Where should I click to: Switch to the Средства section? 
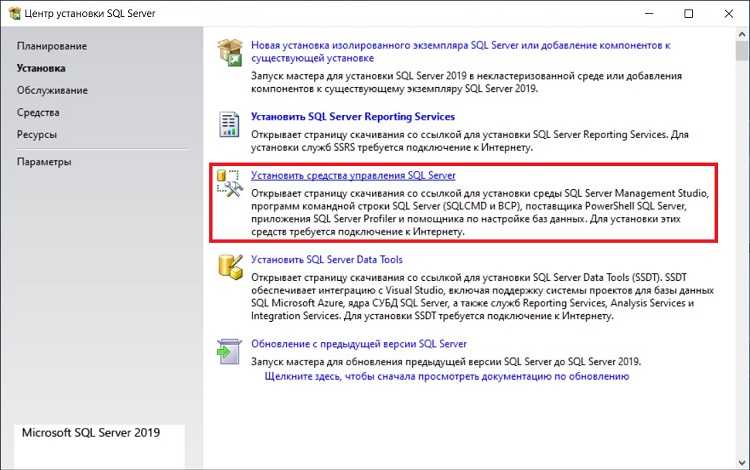pos(38,112)
